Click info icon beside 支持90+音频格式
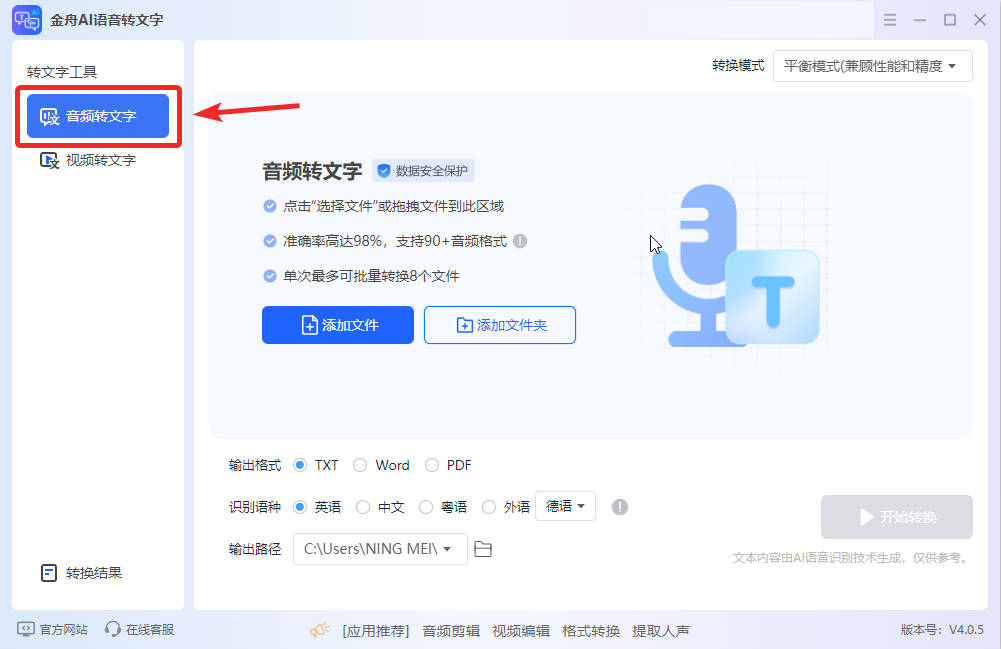1001x649 pixels. point(520,241)
